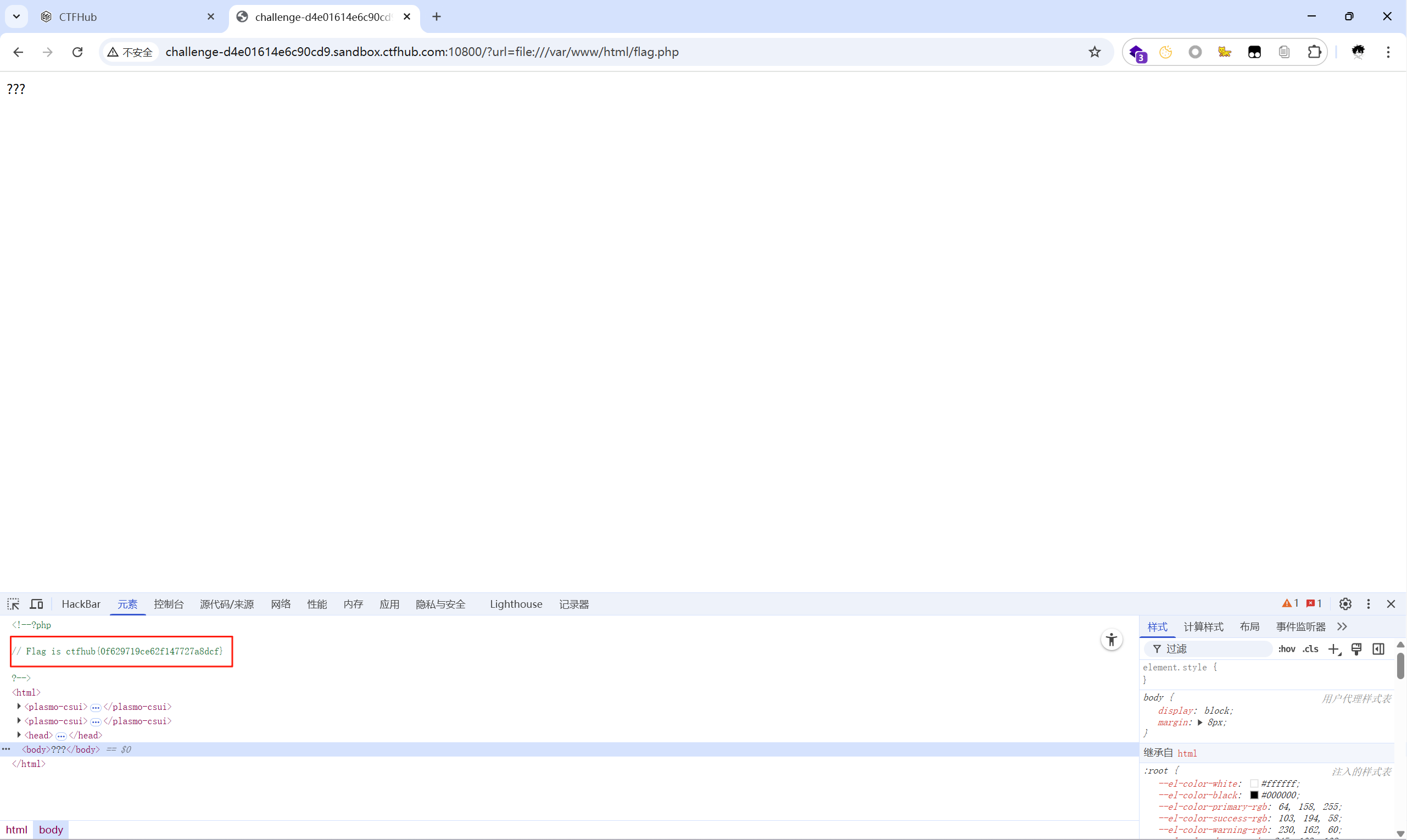Click the body breadcrumb at bottom
The image size is (1407, 840).
pos(51,830)
